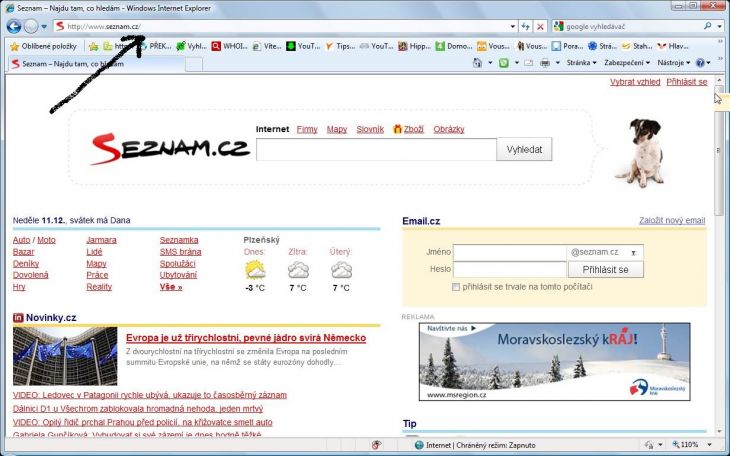Open headline Evropa je už třírychlostní
This screenshot has width=730, height=456.
click(x=246, y=338)
